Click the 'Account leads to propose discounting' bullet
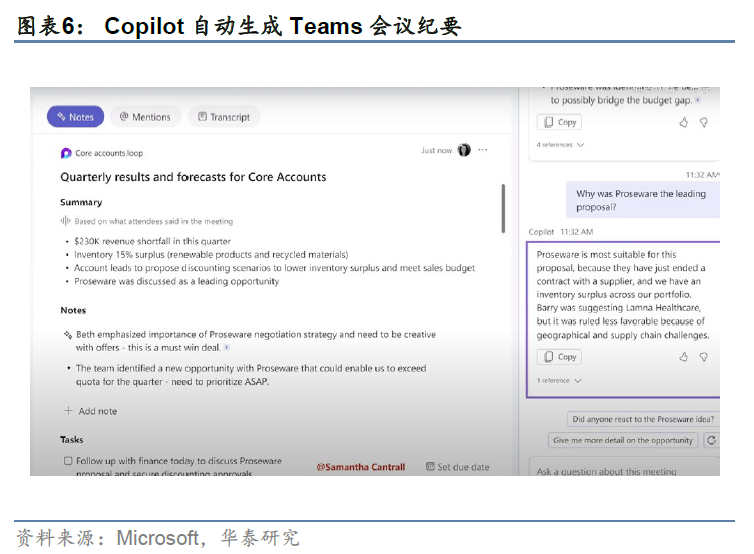This screenshot has height=554, width=754. (x=274, y=268)
